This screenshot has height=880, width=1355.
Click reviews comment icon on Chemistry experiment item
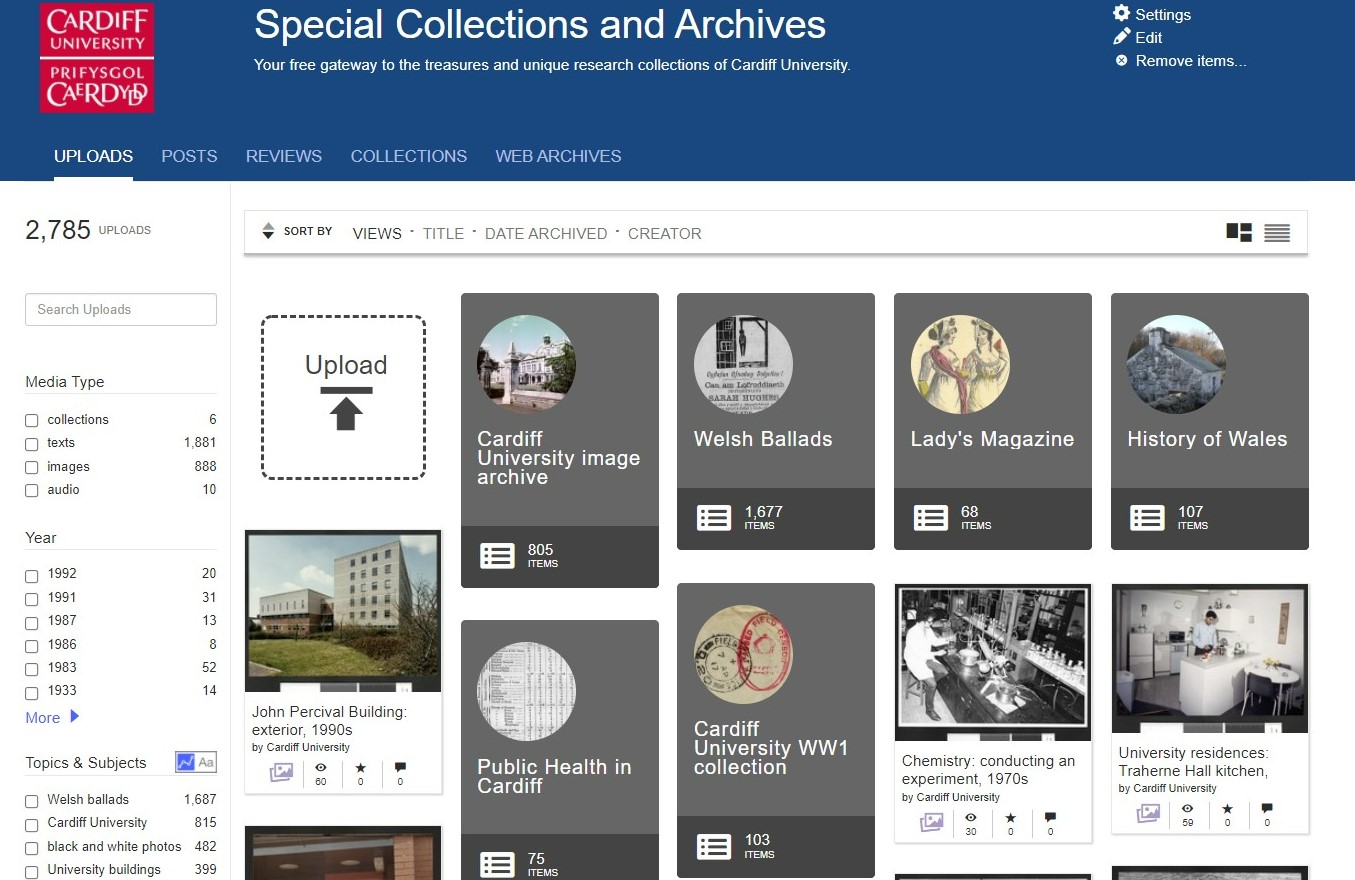click(x=1050, y=817)
